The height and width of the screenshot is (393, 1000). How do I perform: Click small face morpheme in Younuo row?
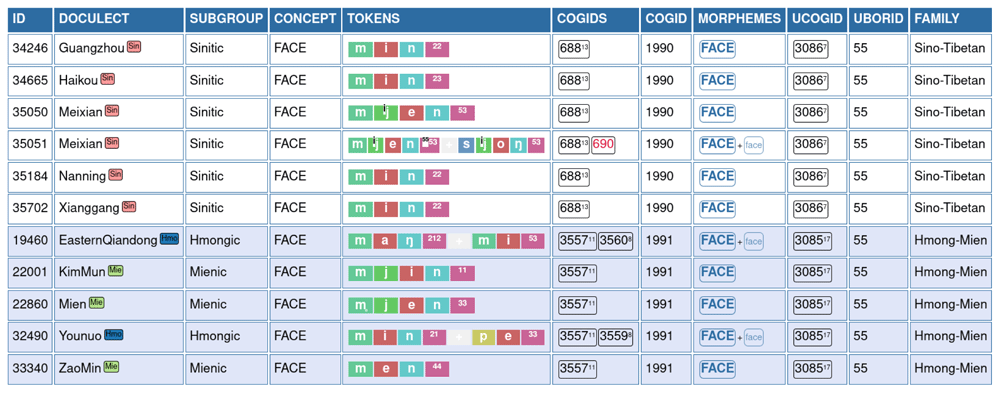pos(754,337)
